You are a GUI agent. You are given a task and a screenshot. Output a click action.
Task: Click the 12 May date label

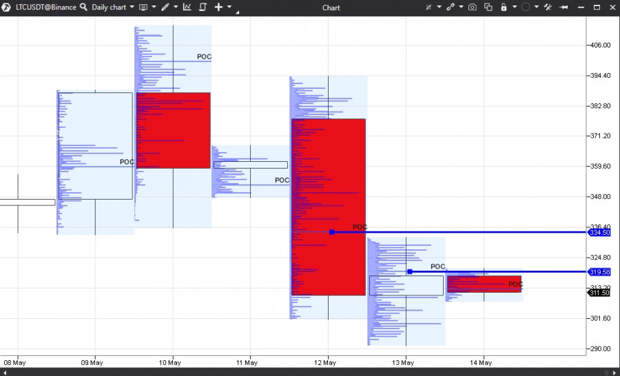pos(325,363)
